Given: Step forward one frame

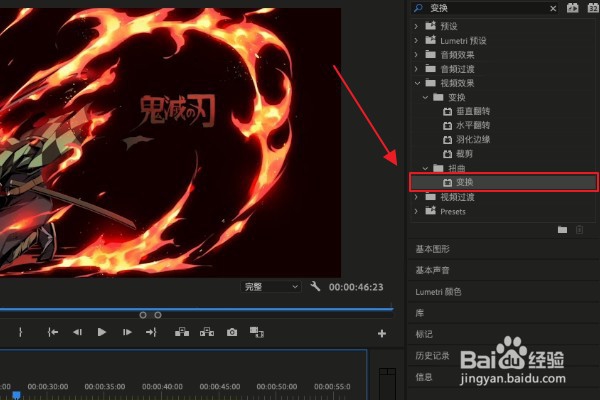Looking at the screenshot, I should [x=127, y=332].
